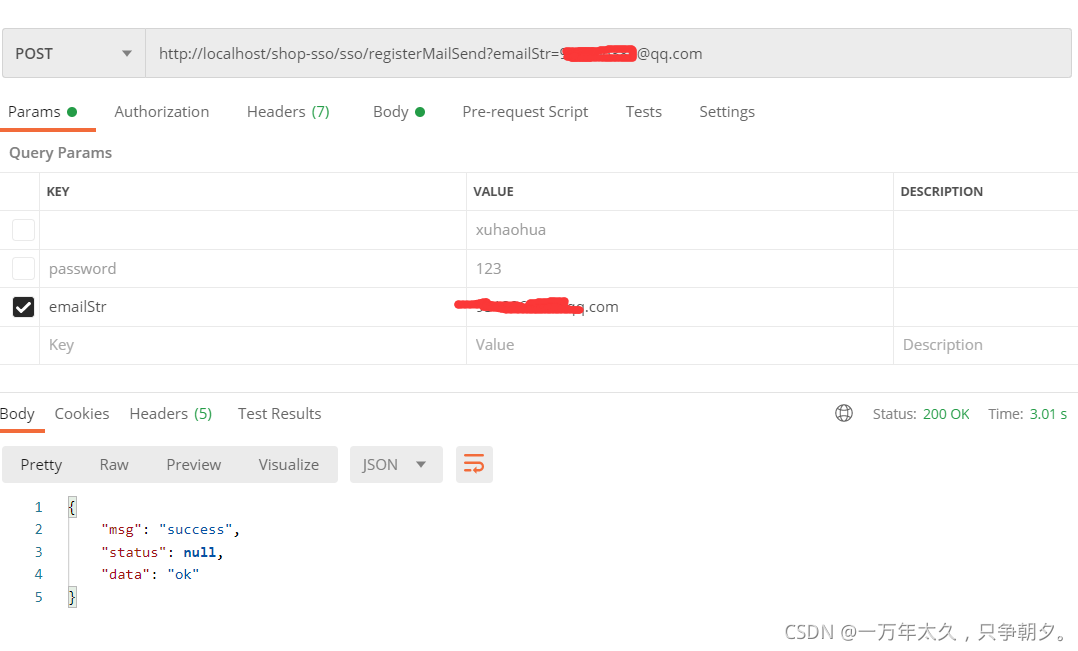Screen dimensions: 1078x651
Task: Switch to the request Body tab
Action: [x=399, y=112]
